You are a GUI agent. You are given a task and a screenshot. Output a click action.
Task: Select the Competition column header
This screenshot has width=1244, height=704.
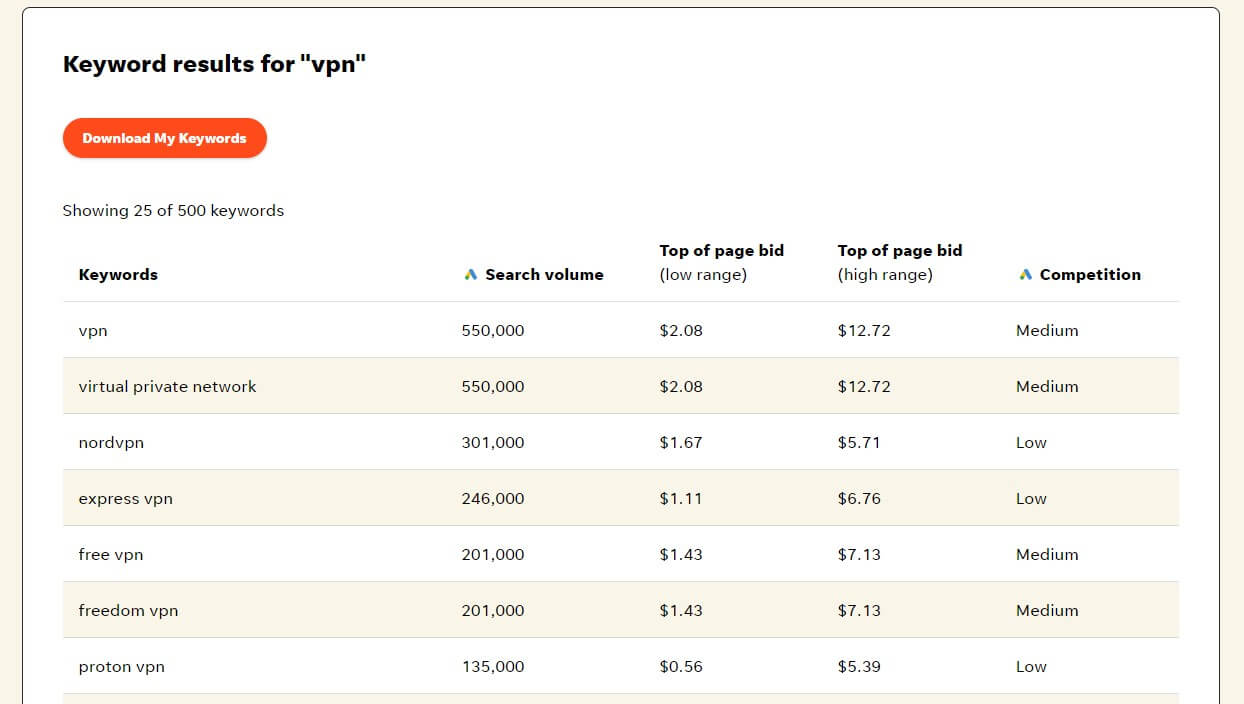(1090, 275)
